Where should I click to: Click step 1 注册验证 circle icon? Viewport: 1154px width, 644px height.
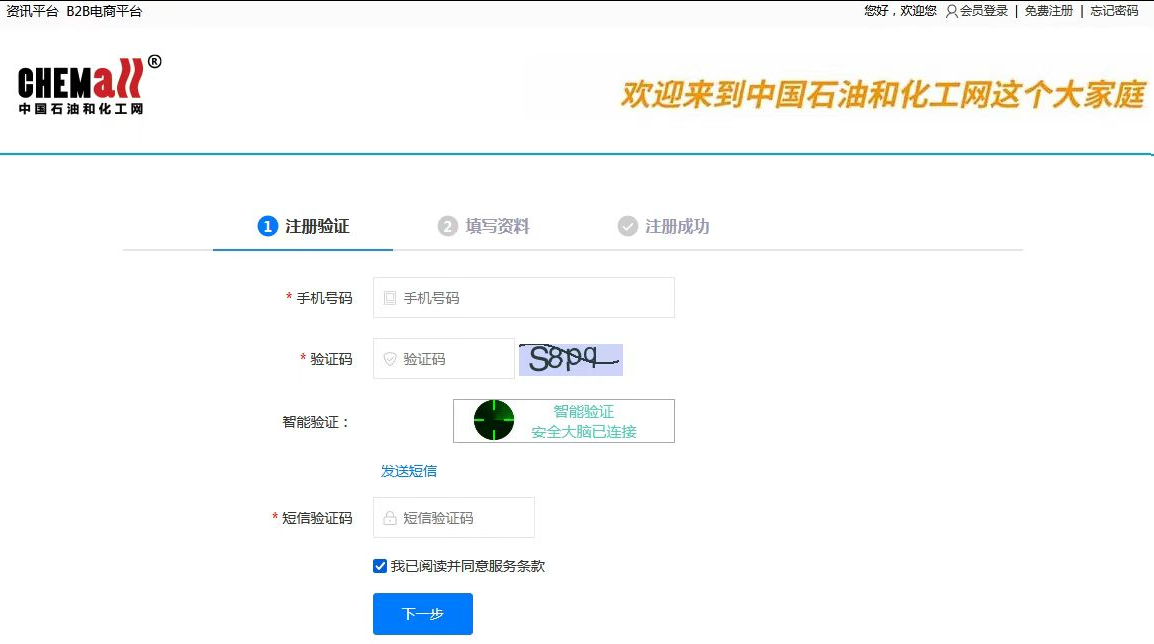click(266, 225)
